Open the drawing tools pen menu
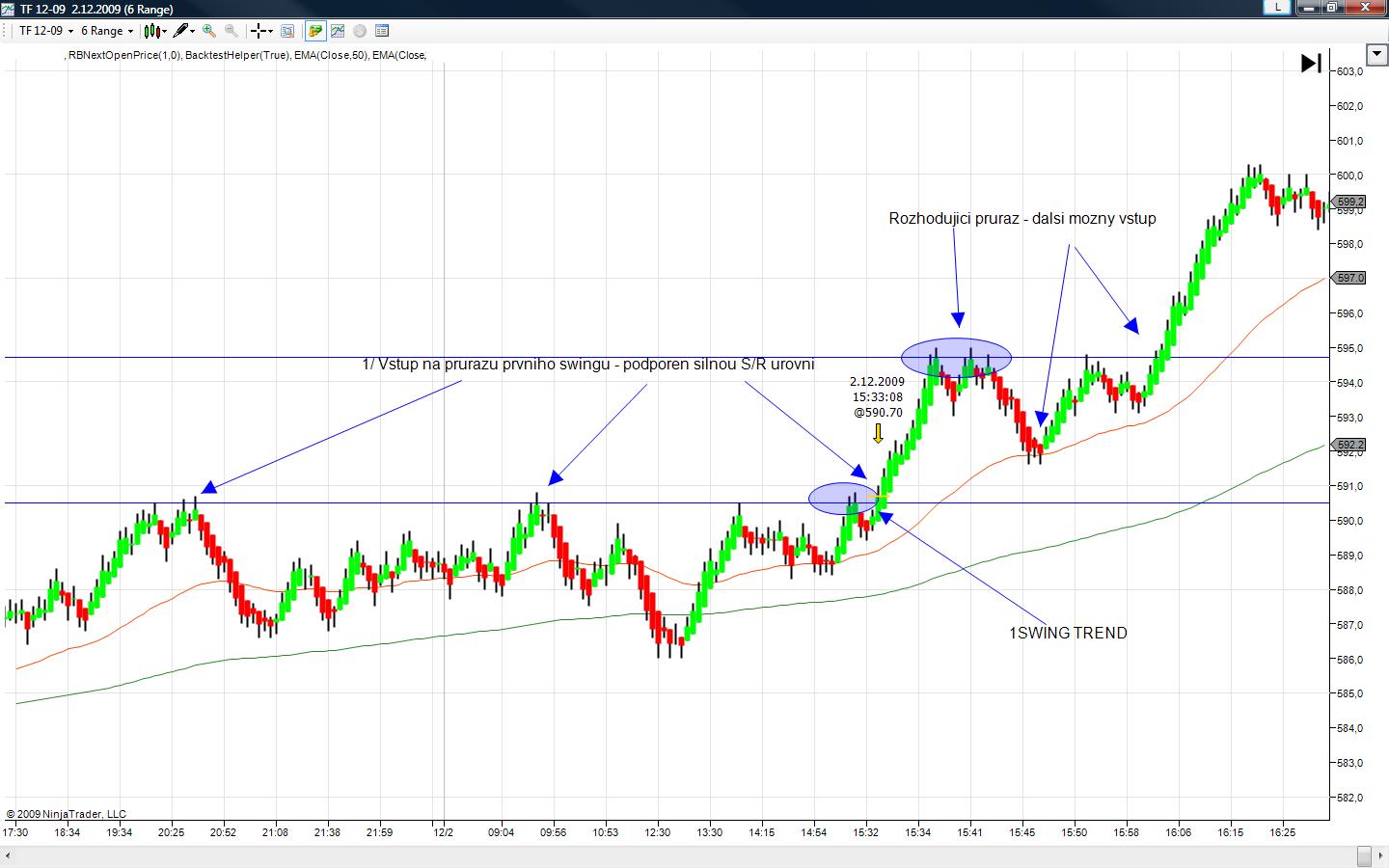 (184, 31)
